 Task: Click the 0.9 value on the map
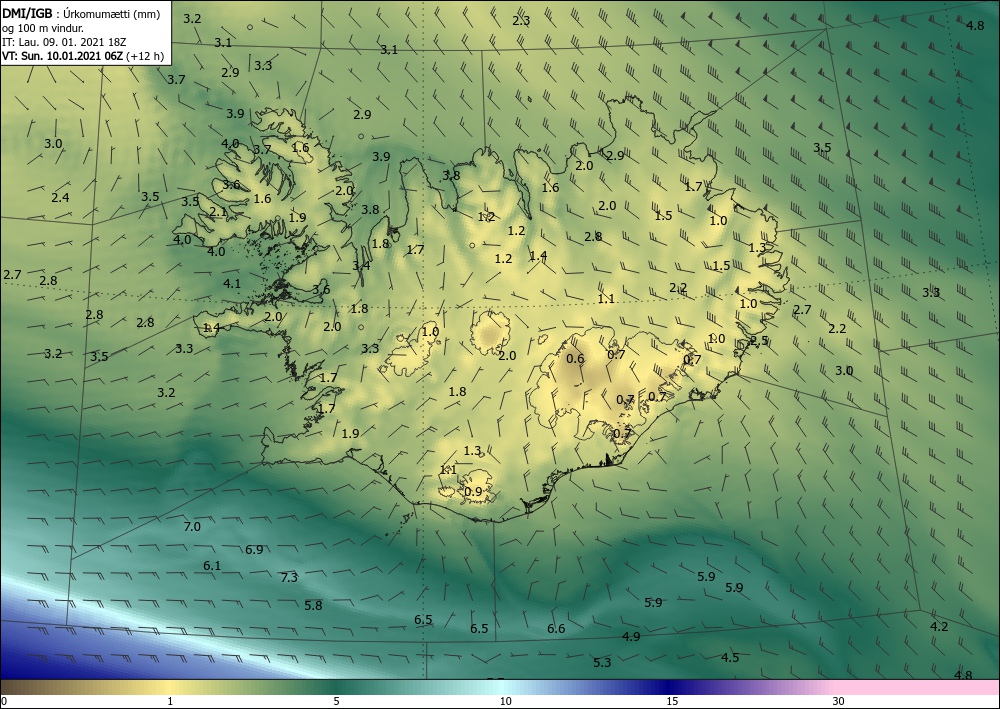pos(473,492)
